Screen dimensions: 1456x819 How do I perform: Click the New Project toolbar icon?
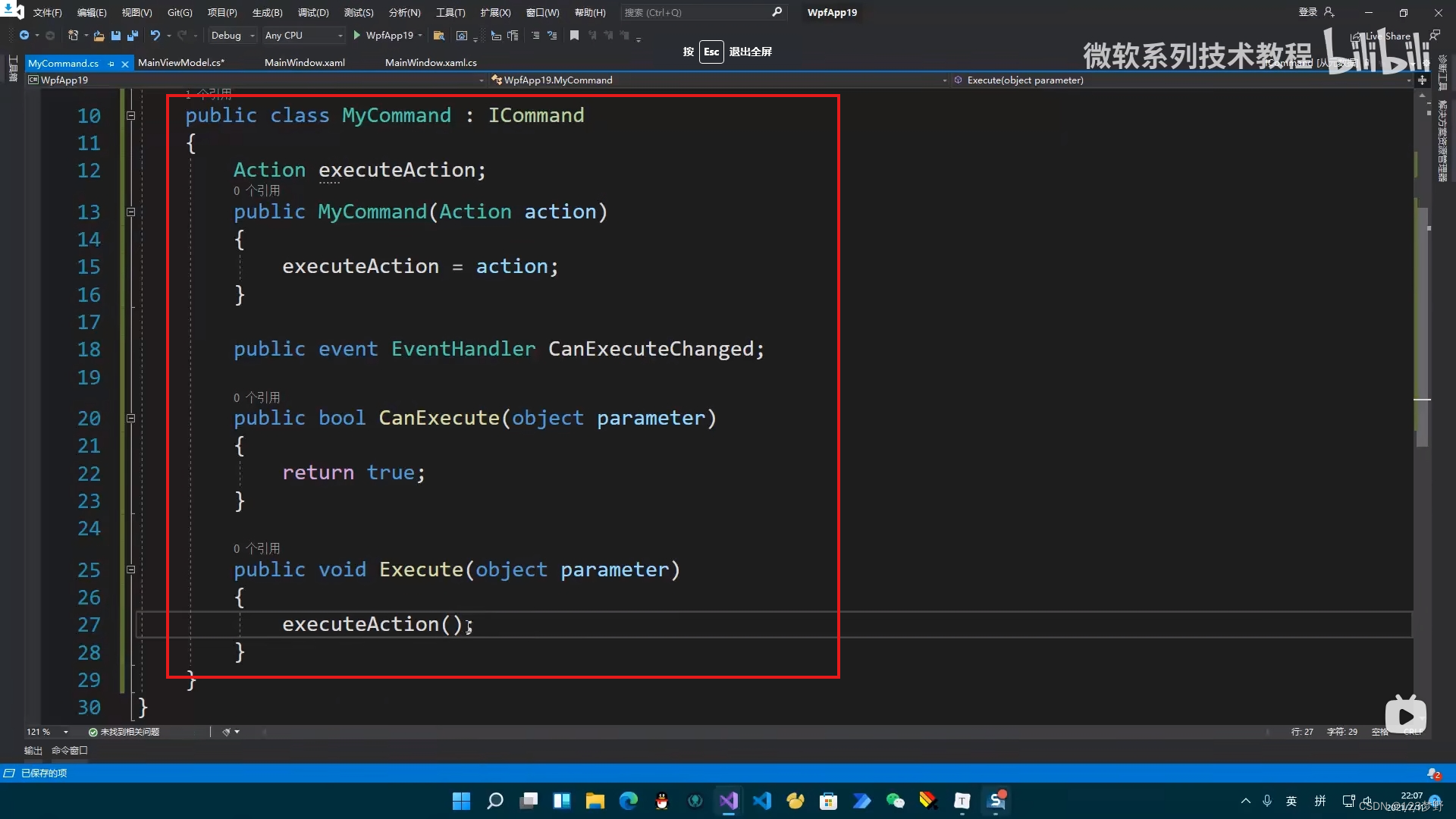73,36
